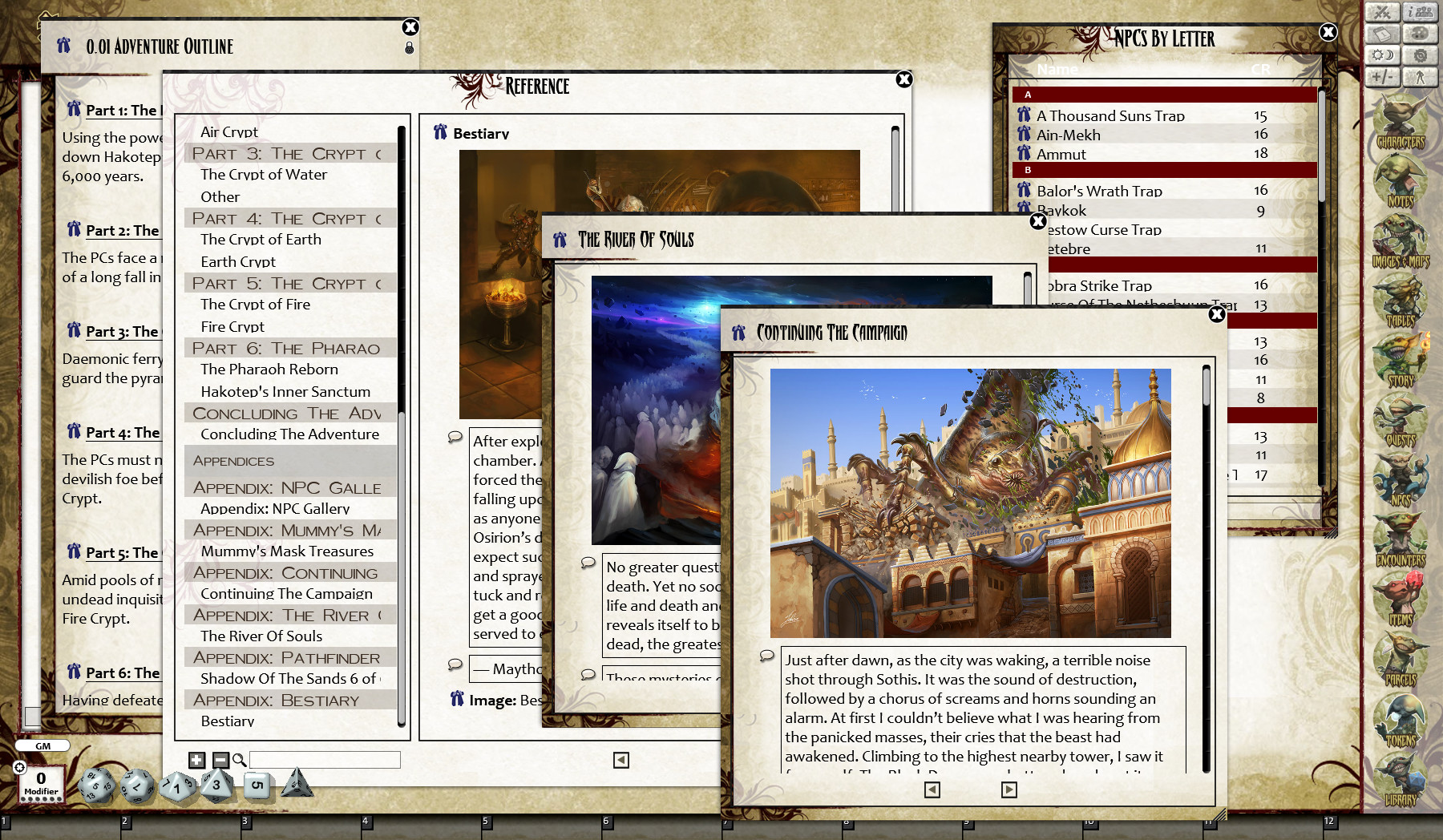
Task: Open the Options gear icon
Action: [1419, 55]
